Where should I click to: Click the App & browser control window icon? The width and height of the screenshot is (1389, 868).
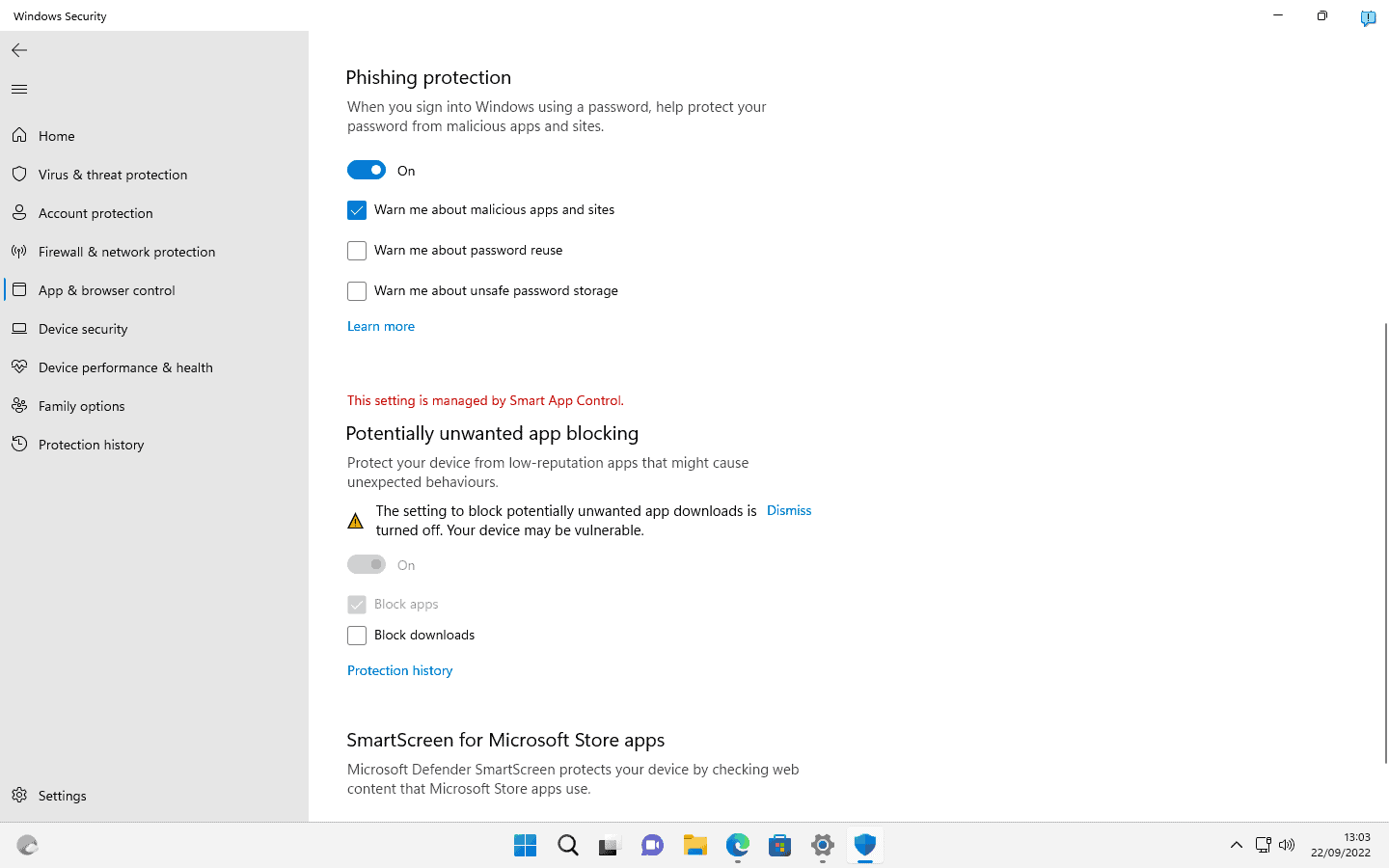[x=19, y=289]
